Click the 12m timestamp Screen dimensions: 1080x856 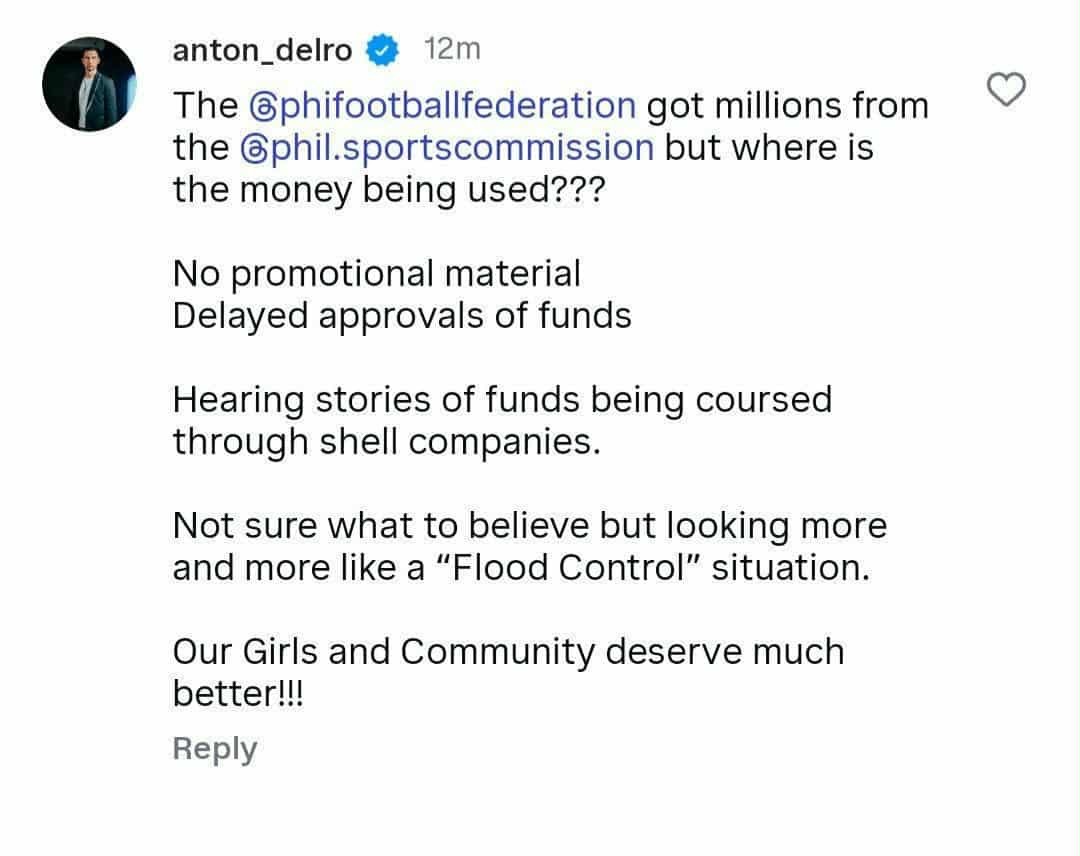pyautogui.click(x=452, y=49)
